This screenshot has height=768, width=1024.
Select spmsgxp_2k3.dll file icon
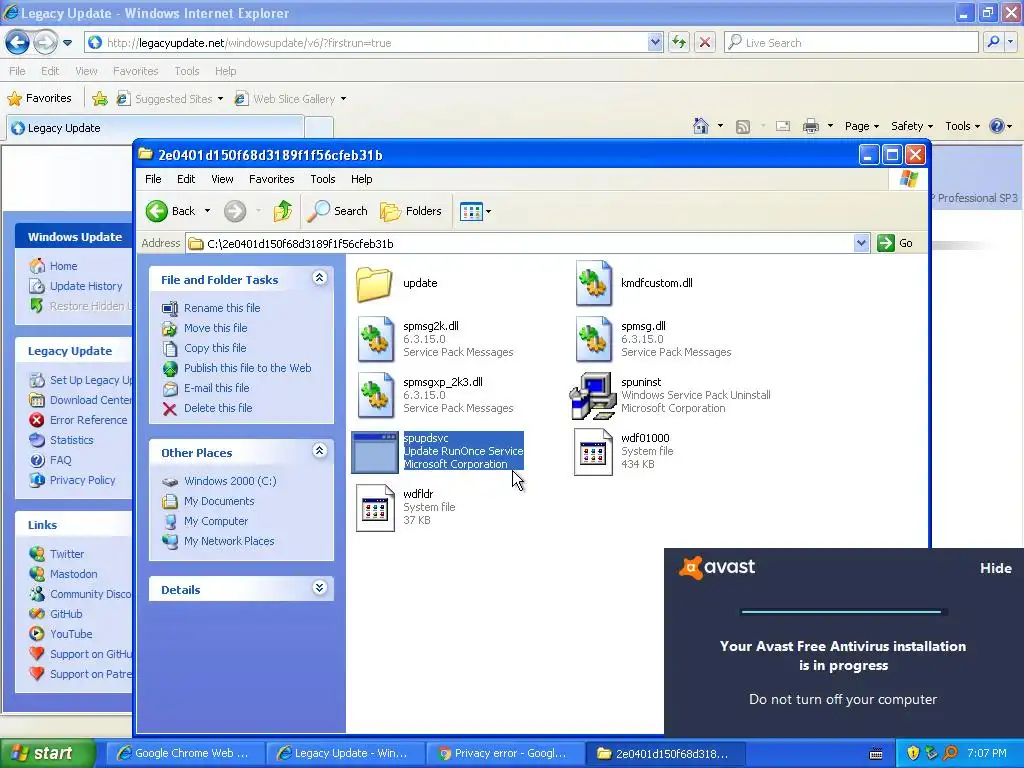pos(376,395)
